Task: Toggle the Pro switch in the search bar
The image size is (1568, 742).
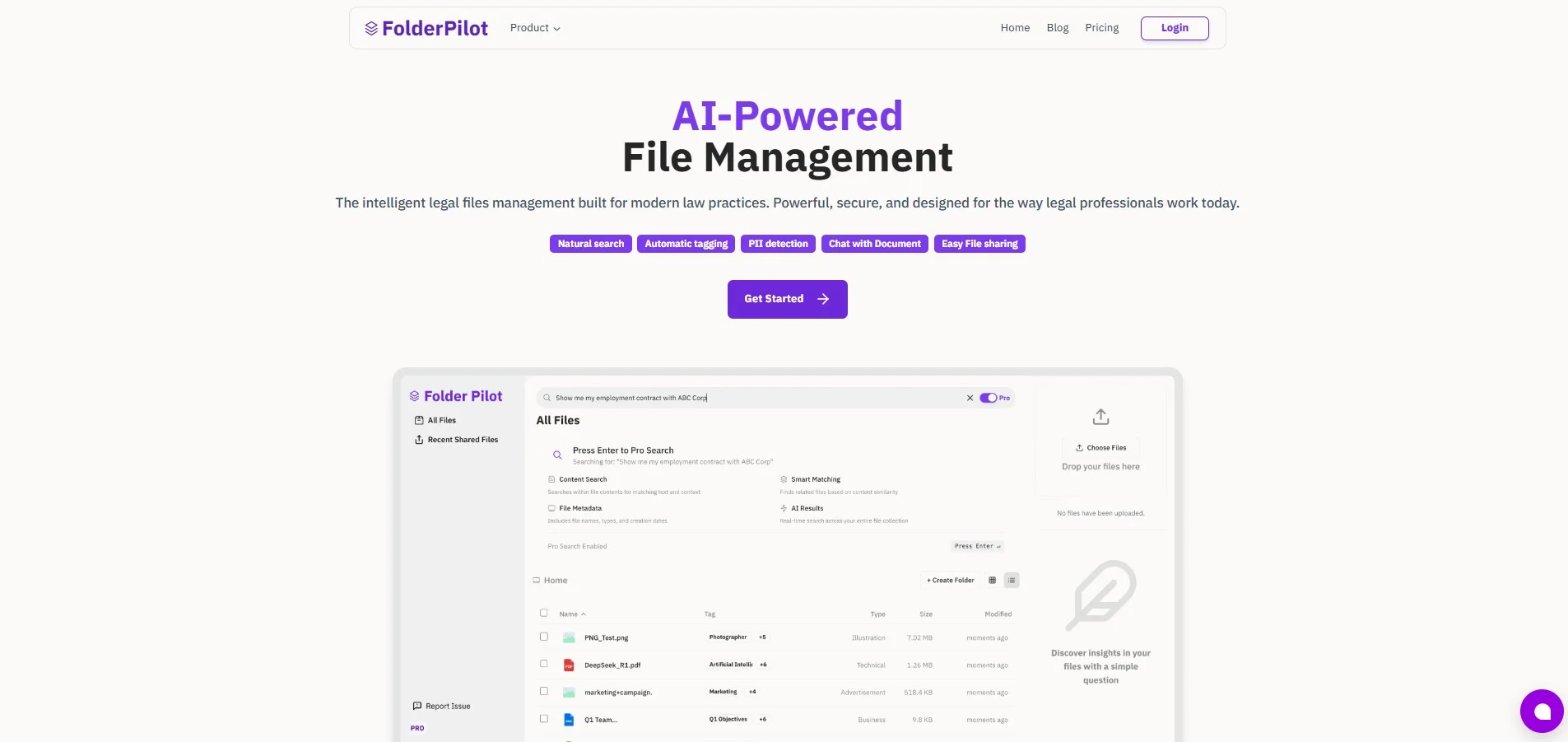Action: point(987,398)
